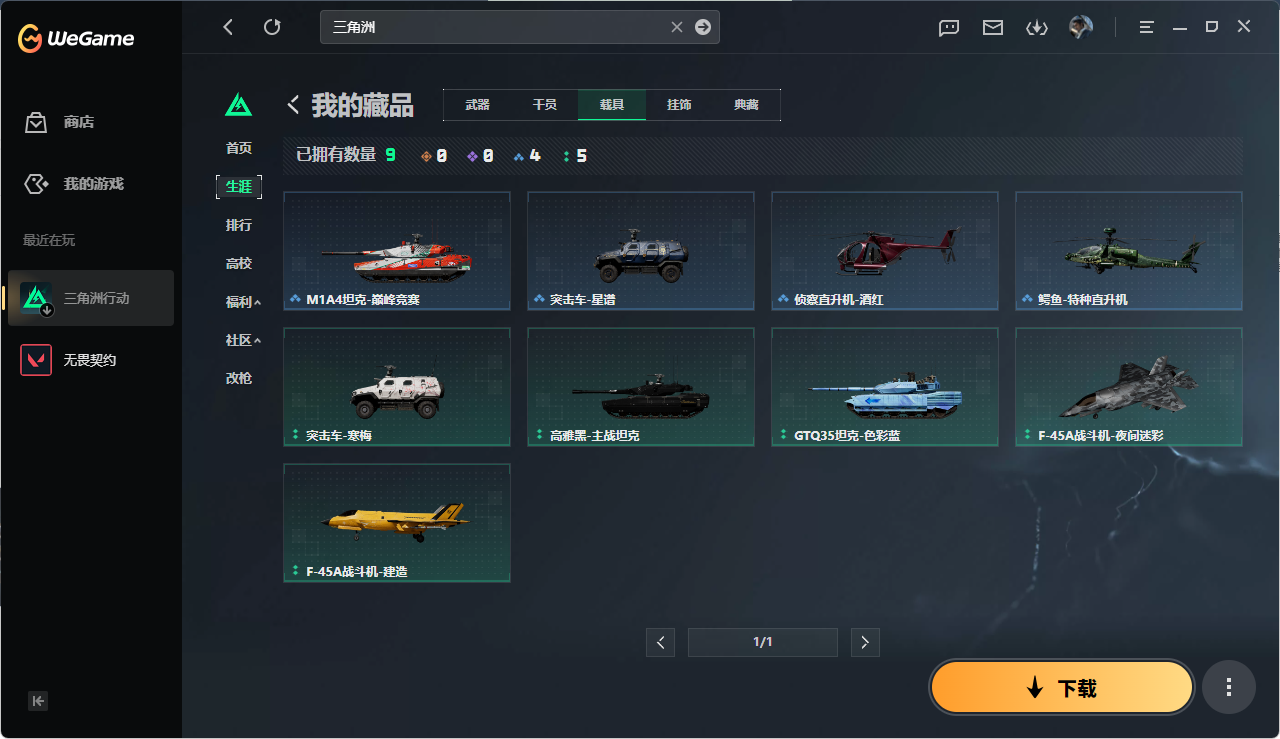Open the 侦察直升机-酒红 card

pyautogui.click(x=885, y=251)
